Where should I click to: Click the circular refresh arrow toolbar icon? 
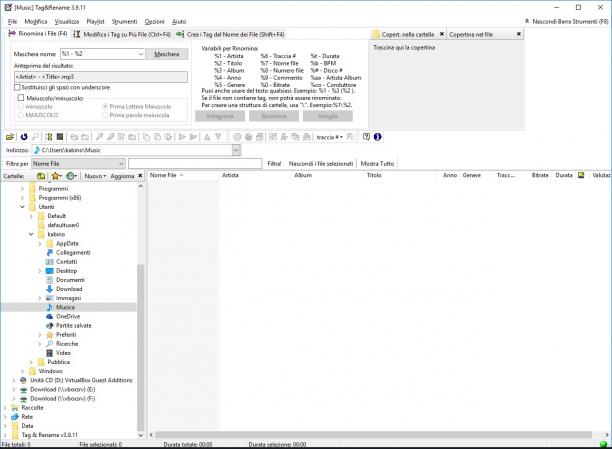pos(24,137)
